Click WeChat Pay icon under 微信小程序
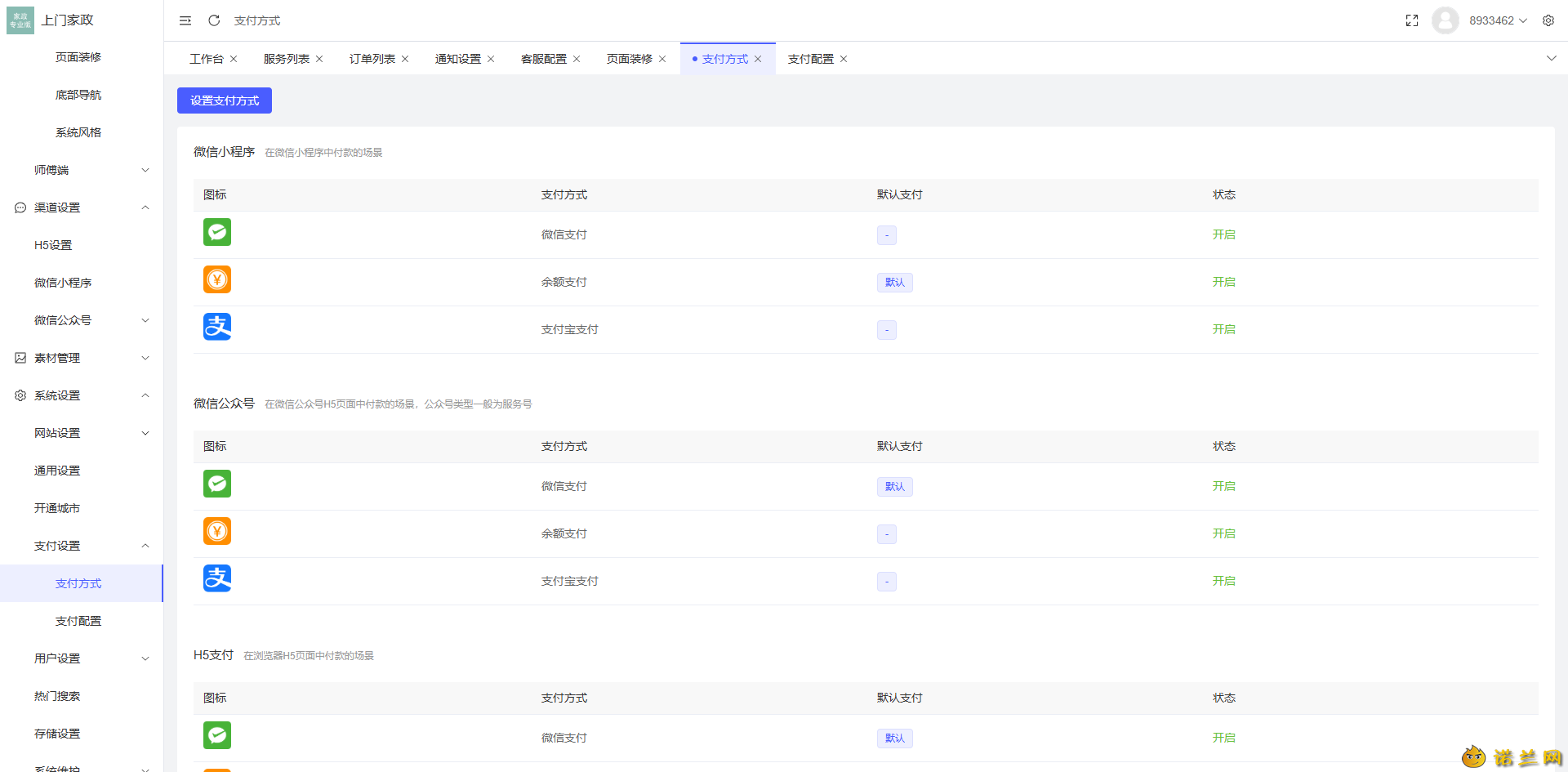The image size is (1568, 772). 217,232
